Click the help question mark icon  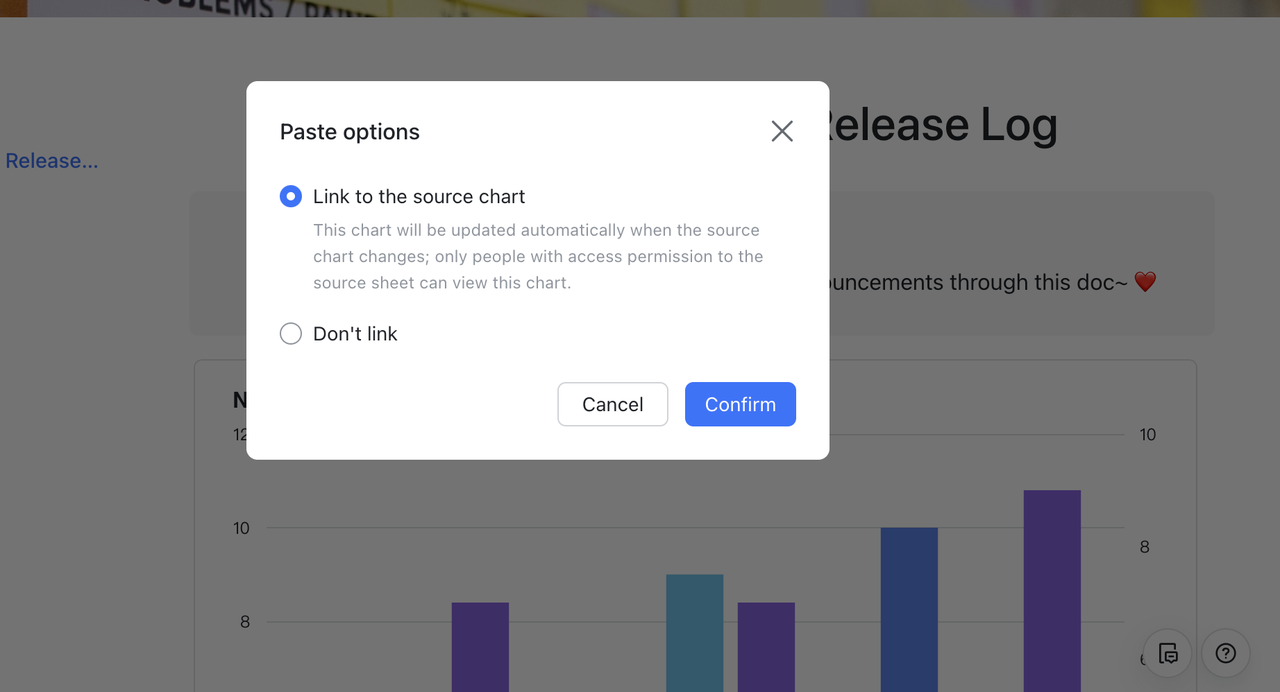coord(1226,653)
